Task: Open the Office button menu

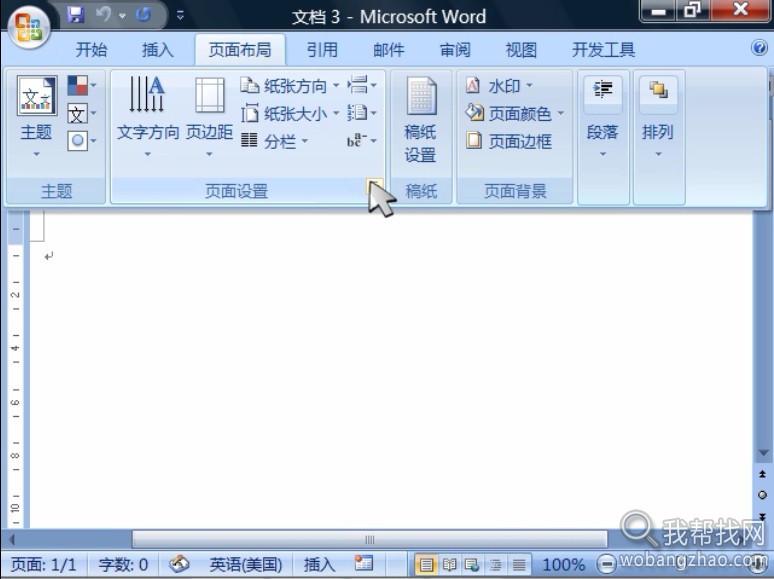Action: (x=28, y=27)
